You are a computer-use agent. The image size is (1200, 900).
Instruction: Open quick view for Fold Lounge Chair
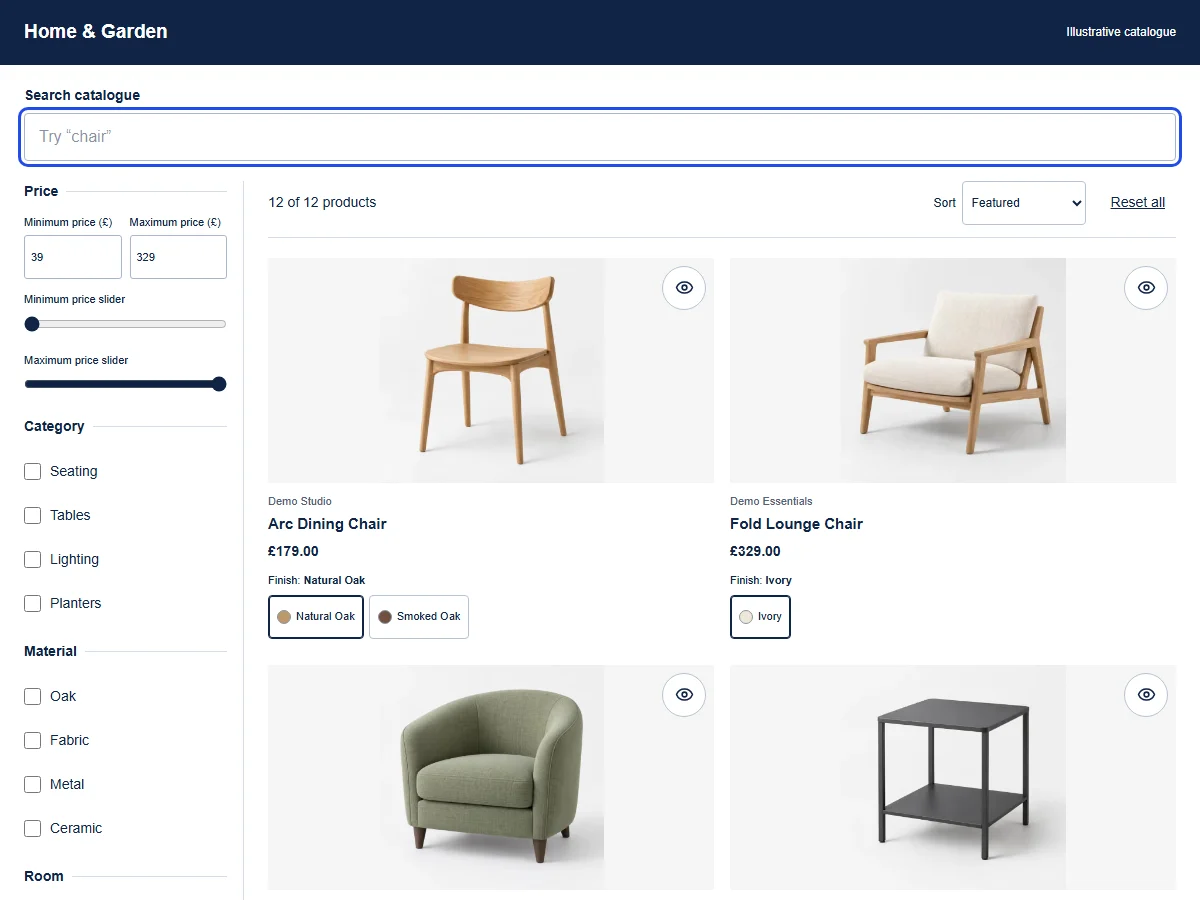pos(1146,288)
